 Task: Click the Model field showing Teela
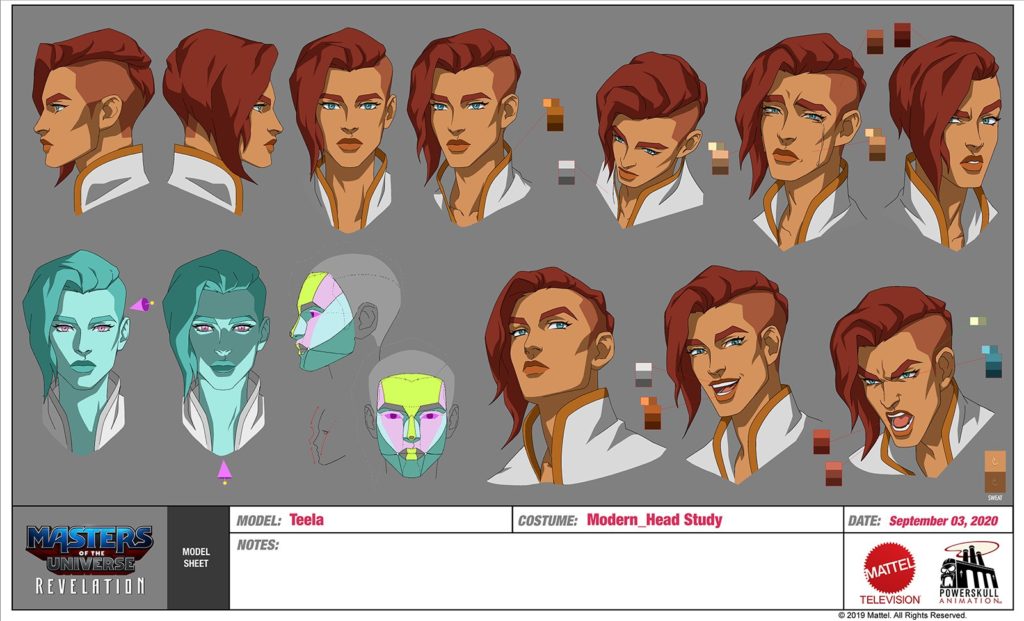[x=370, y=520]
